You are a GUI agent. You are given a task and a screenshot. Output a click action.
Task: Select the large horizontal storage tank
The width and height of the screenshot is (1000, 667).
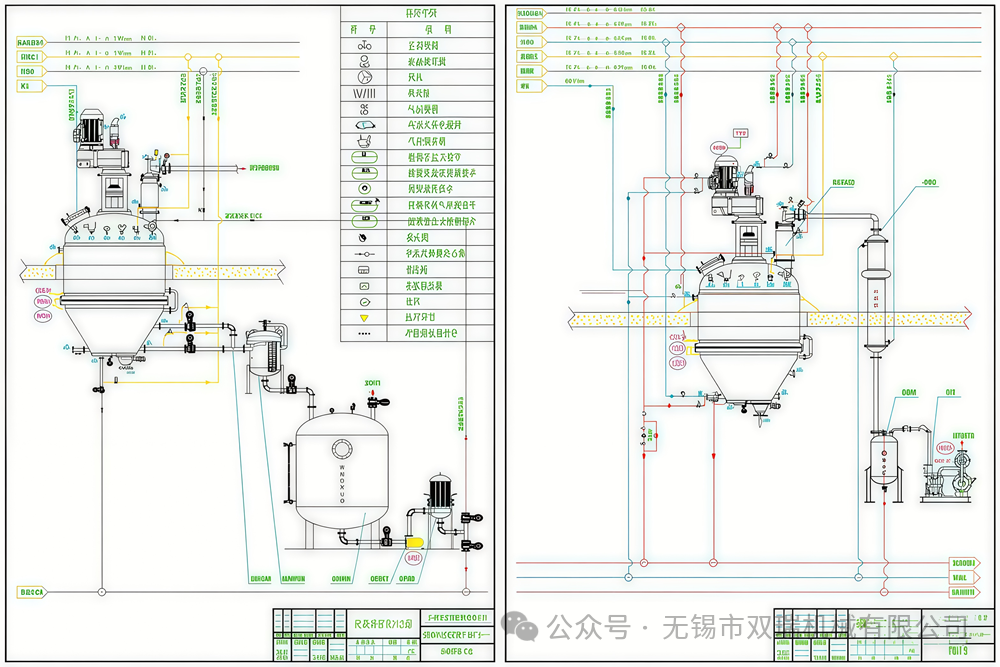[340, 480]
